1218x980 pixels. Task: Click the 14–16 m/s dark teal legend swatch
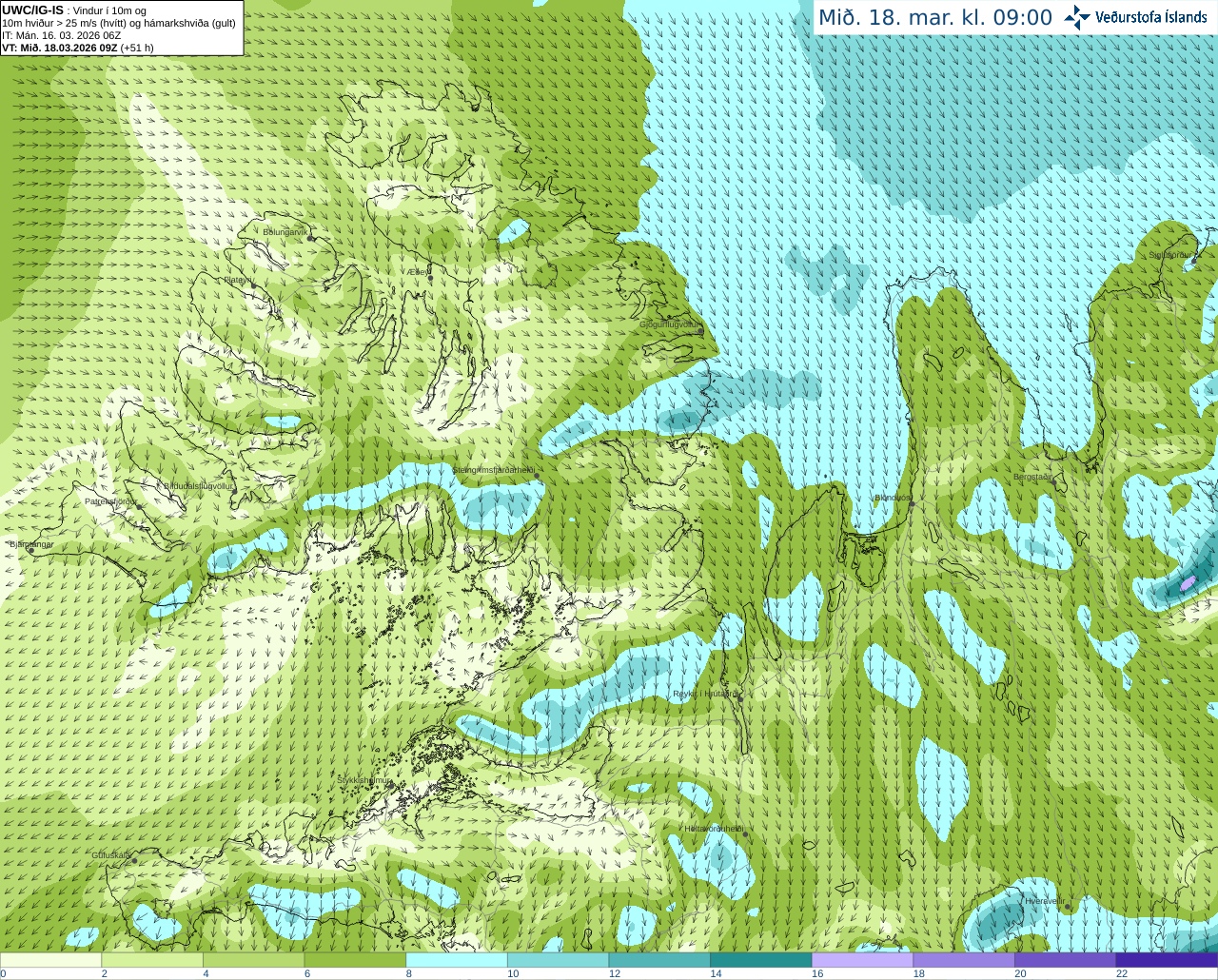click(x=761, y=960)
